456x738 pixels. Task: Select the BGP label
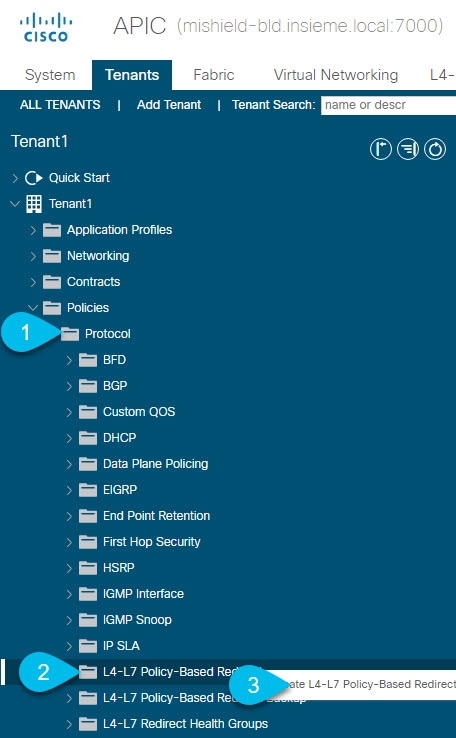115,386
